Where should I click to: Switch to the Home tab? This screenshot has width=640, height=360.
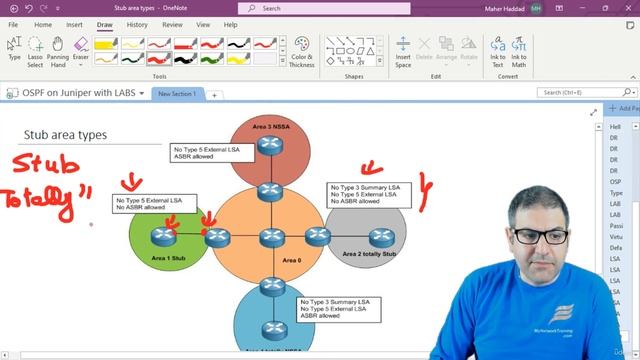[x=43, y=25]
